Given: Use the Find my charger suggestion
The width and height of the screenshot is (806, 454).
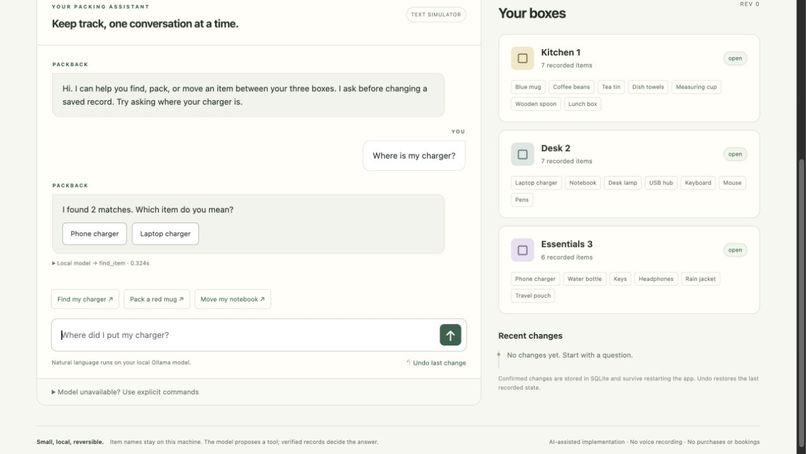Looking at the screenshot, I should pyautogui.click(x=85, y=299).
